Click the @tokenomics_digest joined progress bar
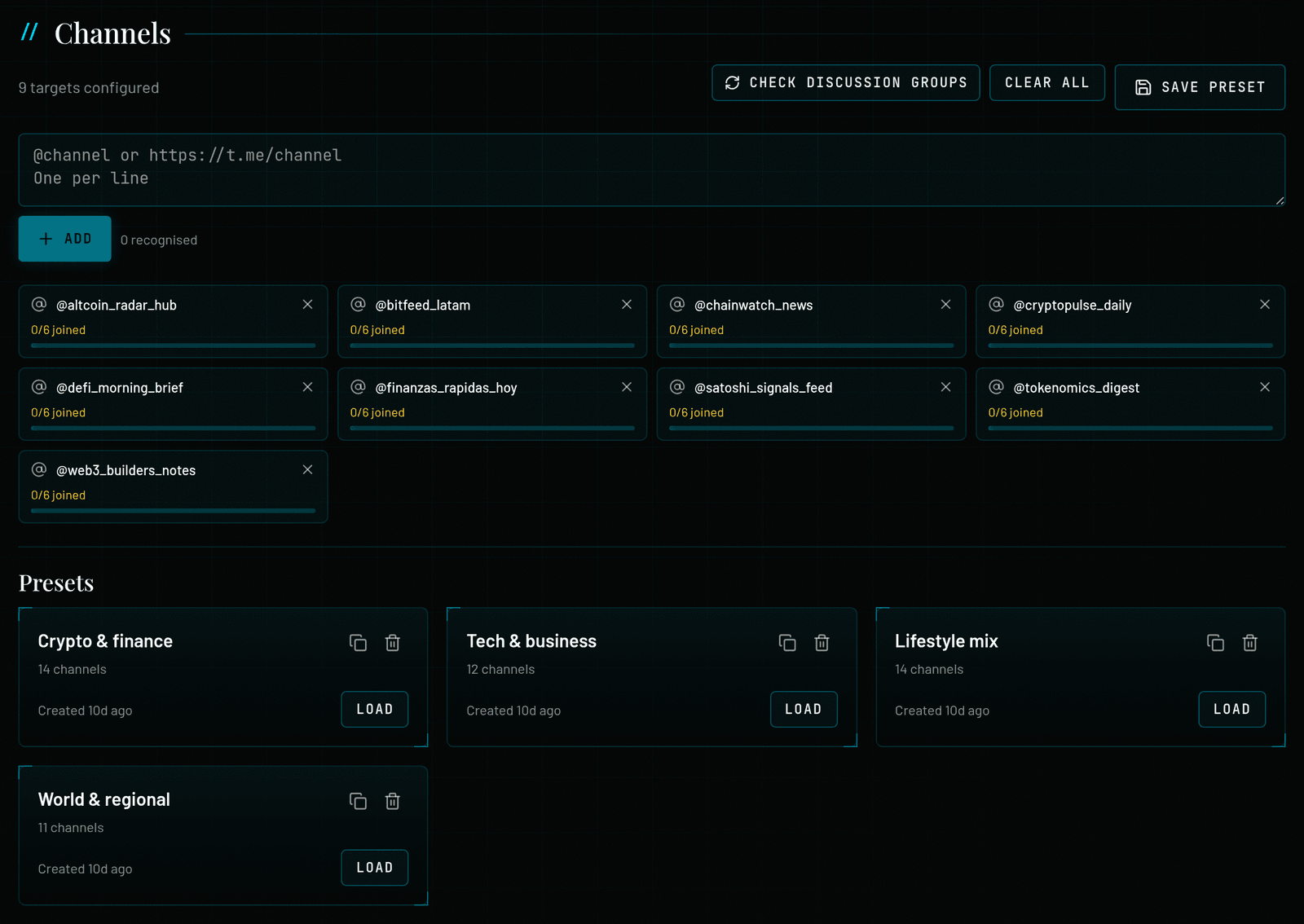This screenshot has width=1304, height=924. 1130,428
